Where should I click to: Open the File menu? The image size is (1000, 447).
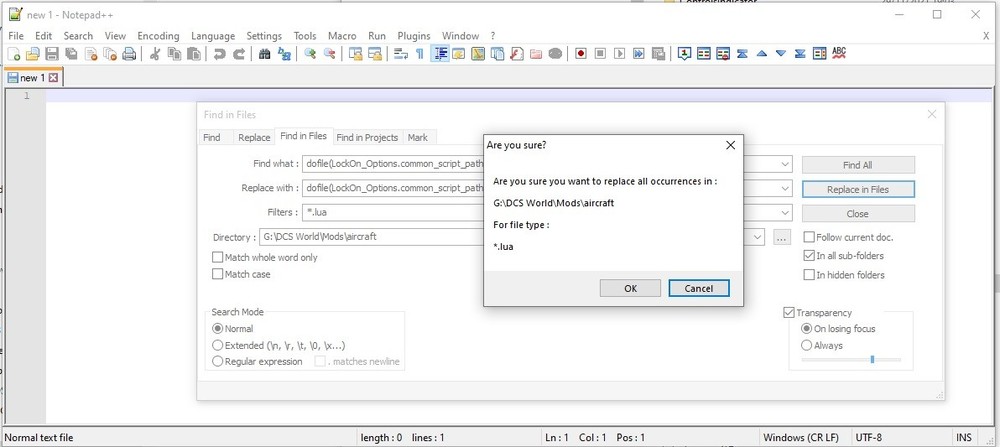(16, 36)
